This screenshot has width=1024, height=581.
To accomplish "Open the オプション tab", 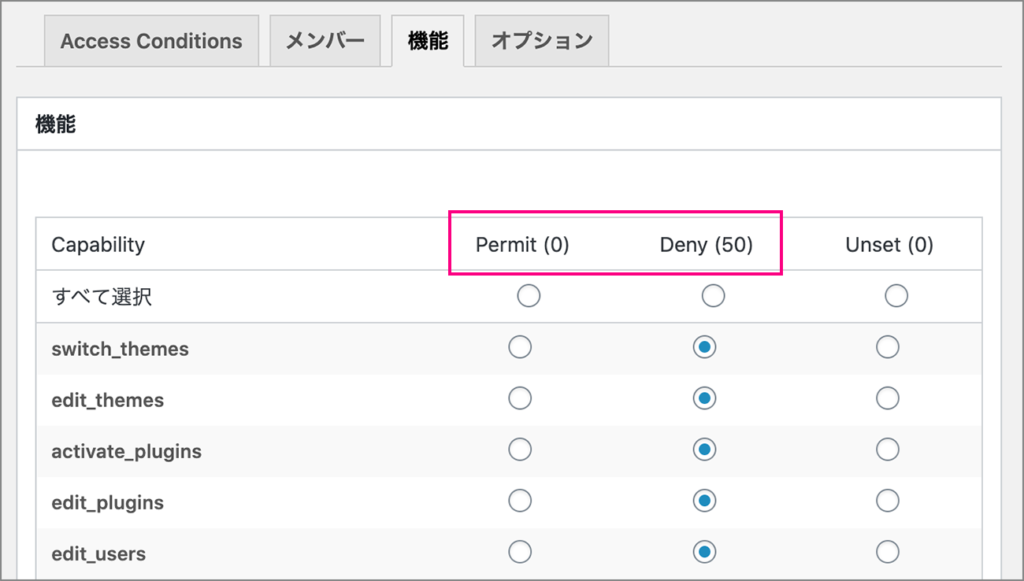I will [542, 41].
